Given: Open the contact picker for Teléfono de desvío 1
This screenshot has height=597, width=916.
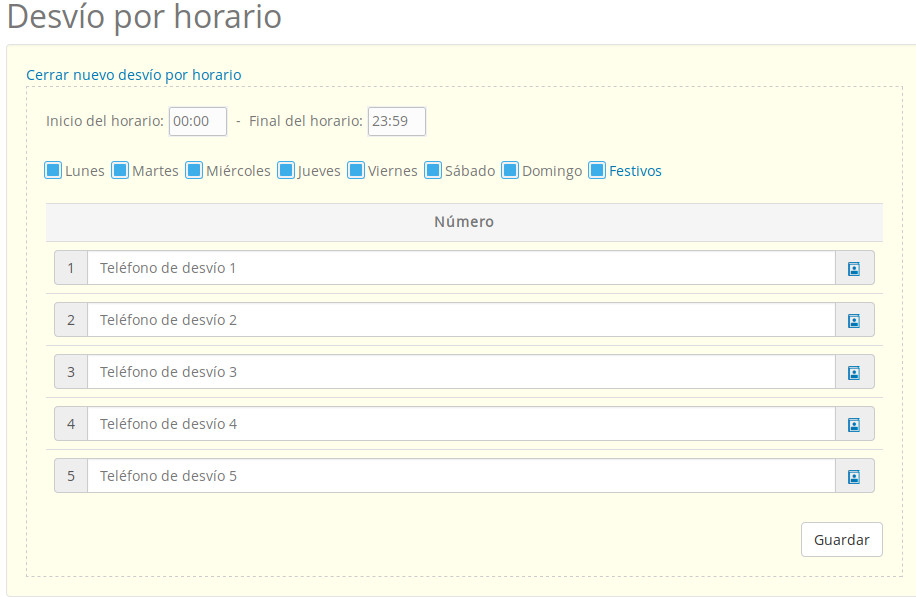Looking at the screenshot, I should [x=855, y=267].
